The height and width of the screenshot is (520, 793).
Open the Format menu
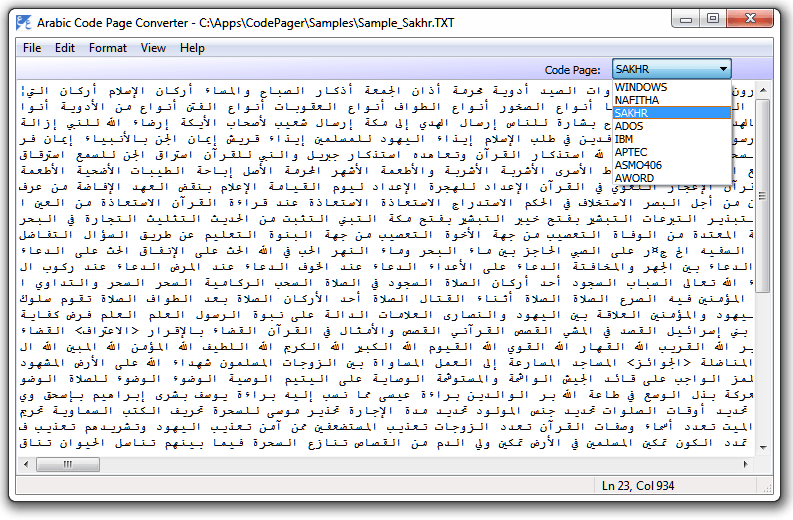[108, 48]
